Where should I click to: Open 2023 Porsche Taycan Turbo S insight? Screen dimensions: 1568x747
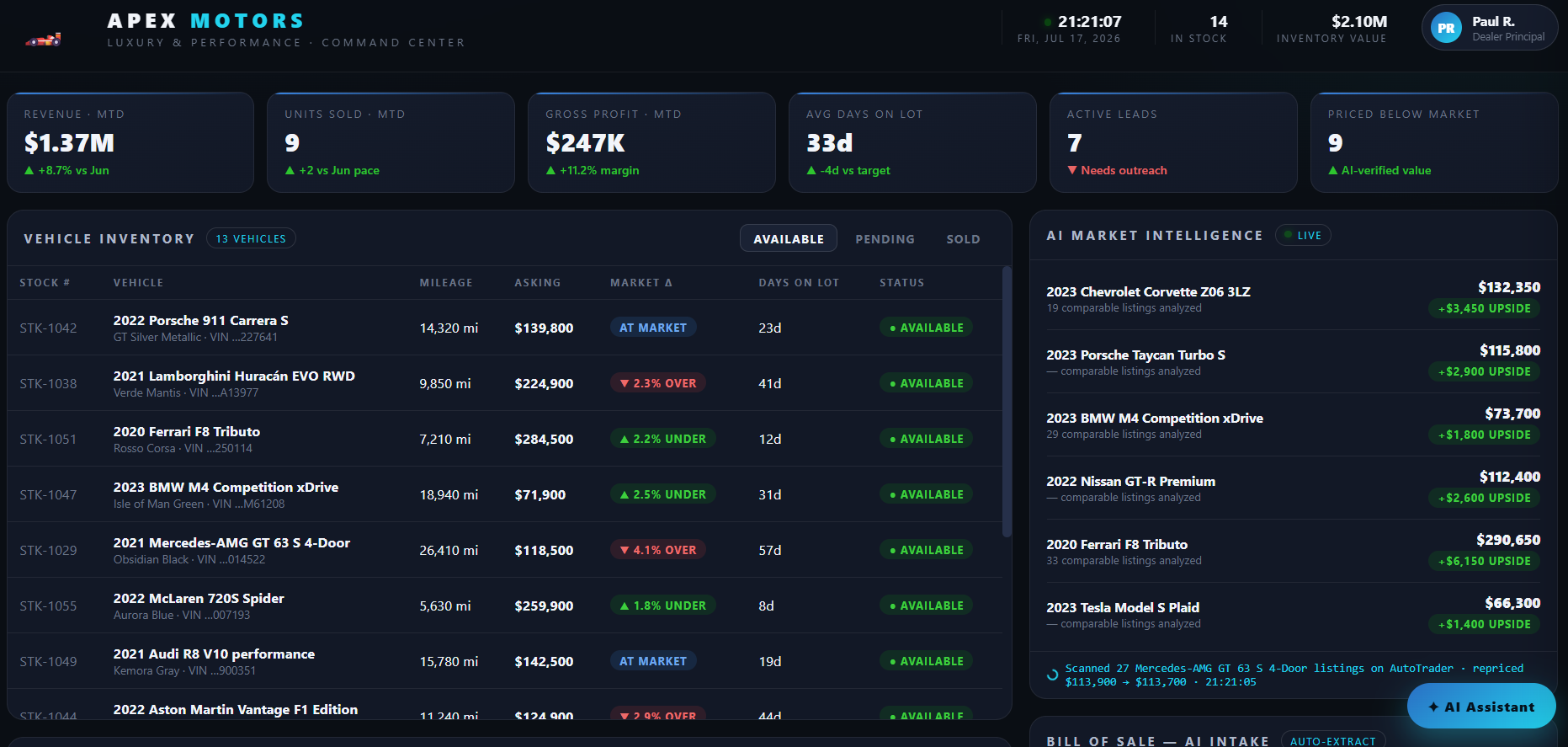click(x=1293, y=361)
